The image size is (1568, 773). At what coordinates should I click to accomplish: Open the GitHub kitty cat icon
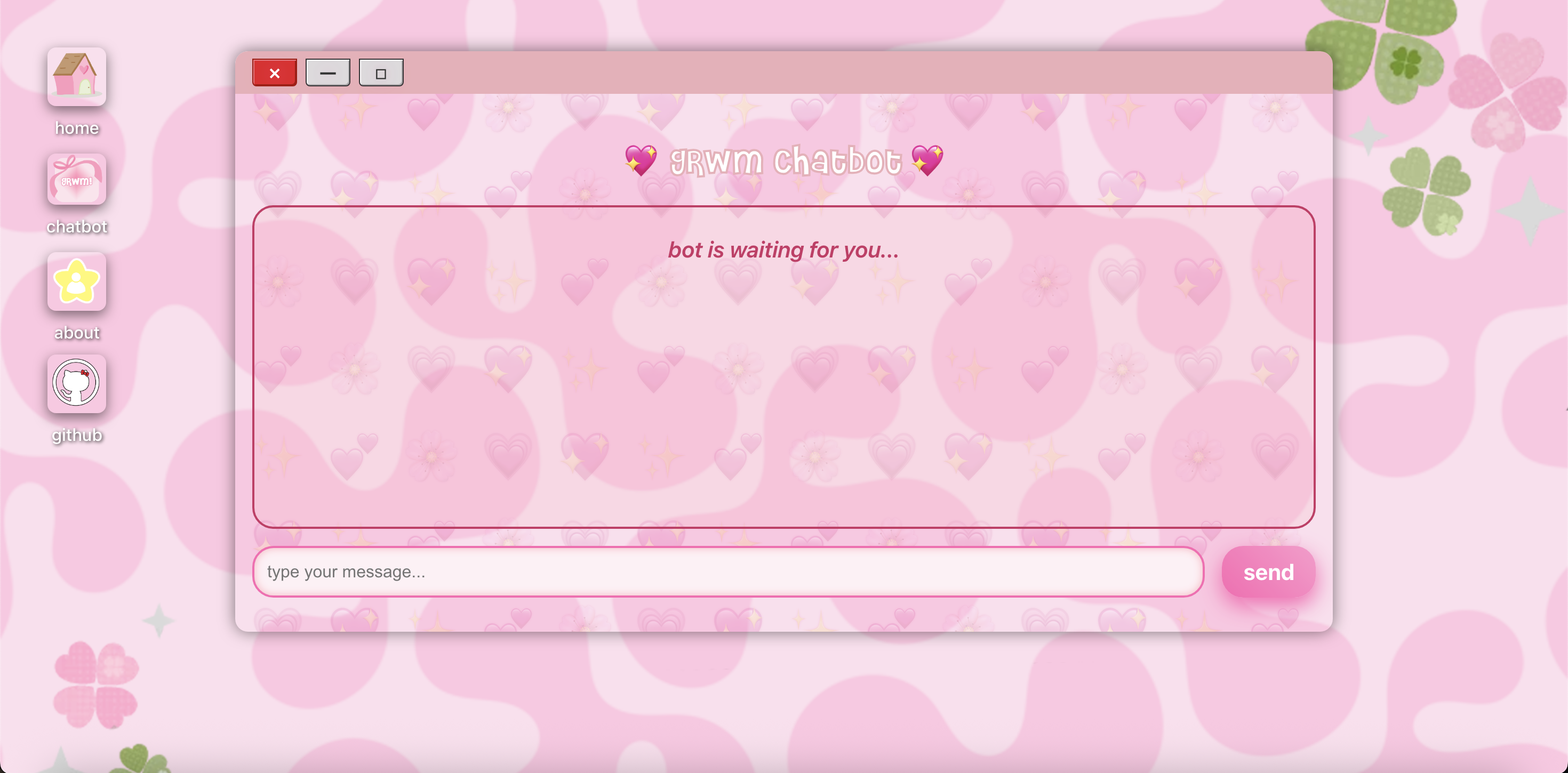[77, 383]
